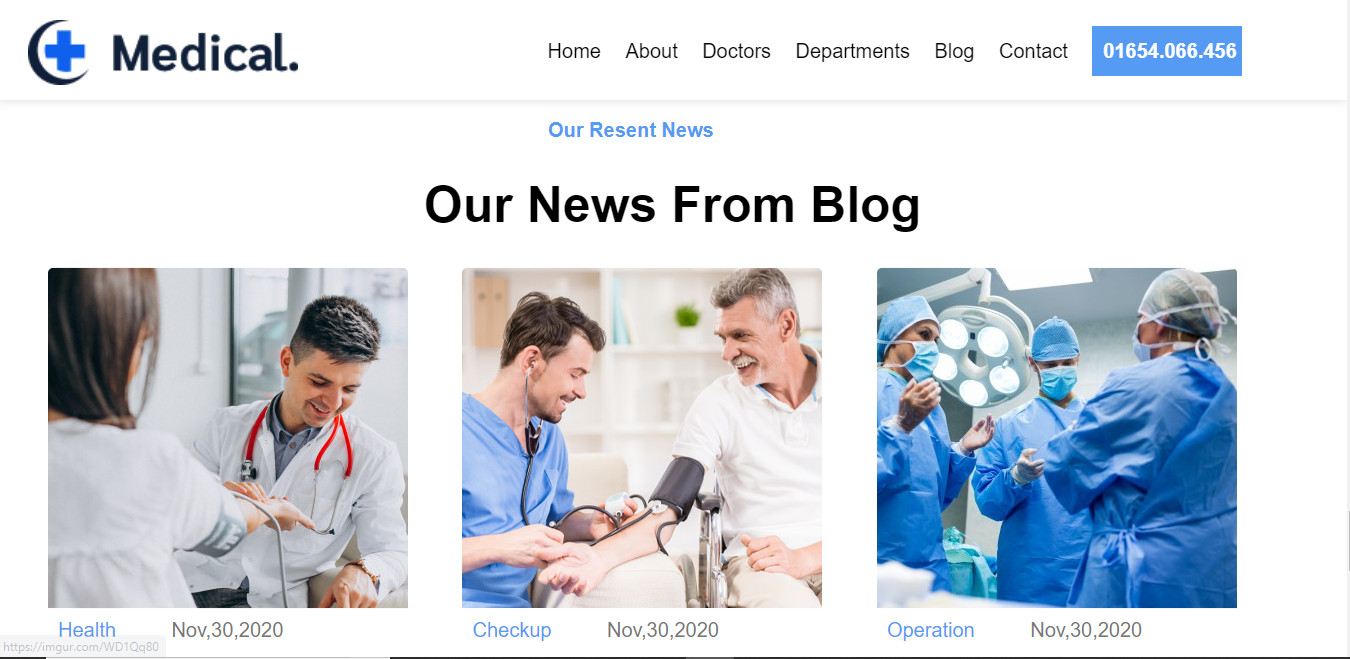Open the blood pressure checkup photo
The width and height of the screenshot is (1350, 659).
point(642,438)
